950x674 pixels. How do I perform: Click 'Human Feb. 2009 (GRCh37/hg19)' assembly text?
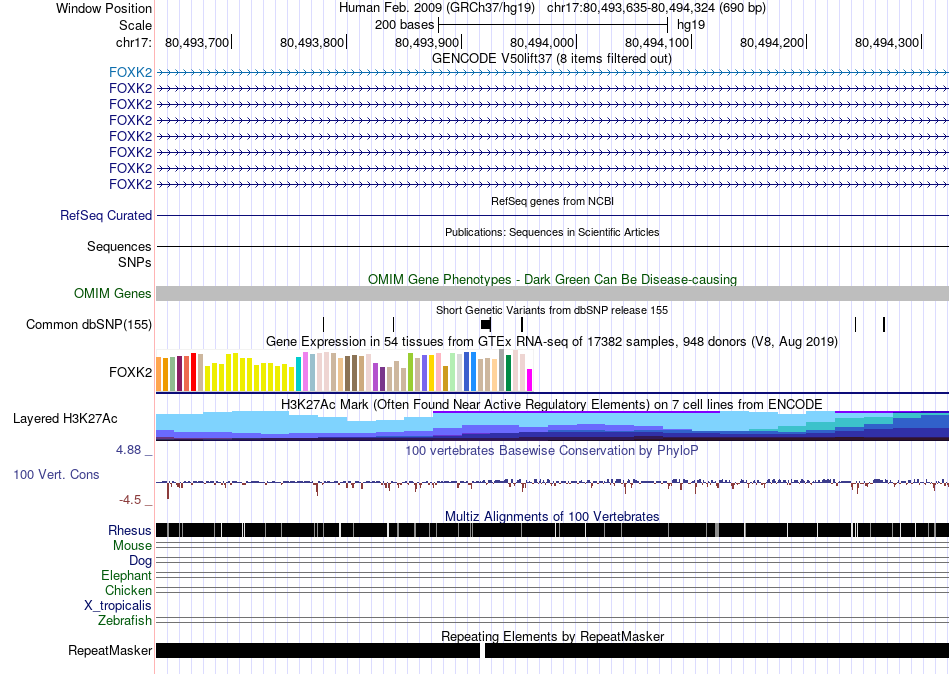tap(437, 8)
